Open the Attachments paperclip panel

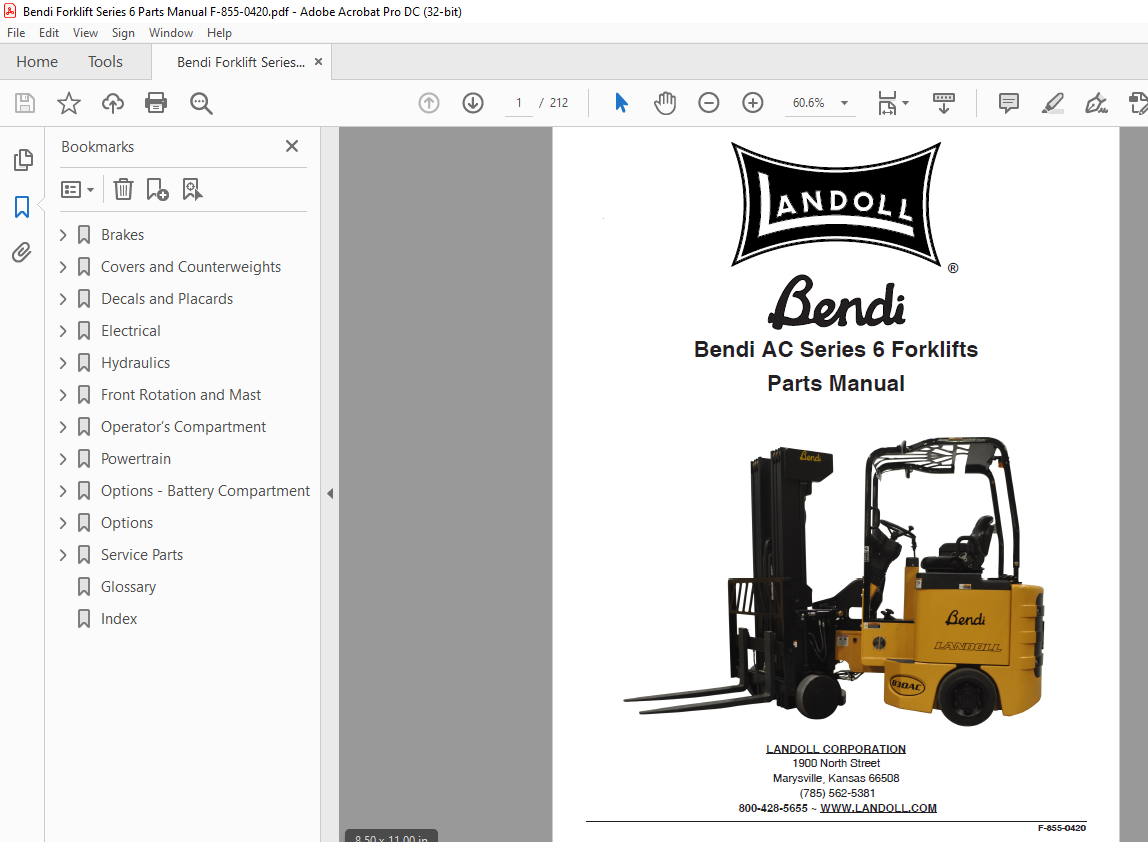point(22,253)
